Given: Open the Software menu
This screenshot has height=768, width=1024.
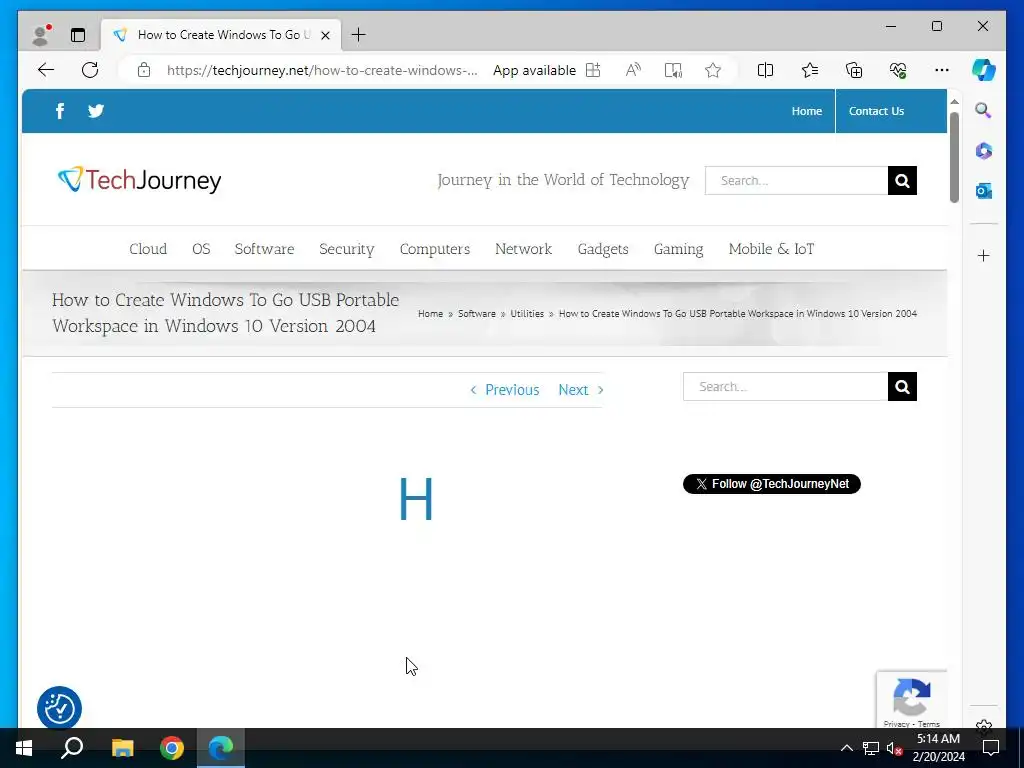Looking at the screenshot, I should click(264, 249).
